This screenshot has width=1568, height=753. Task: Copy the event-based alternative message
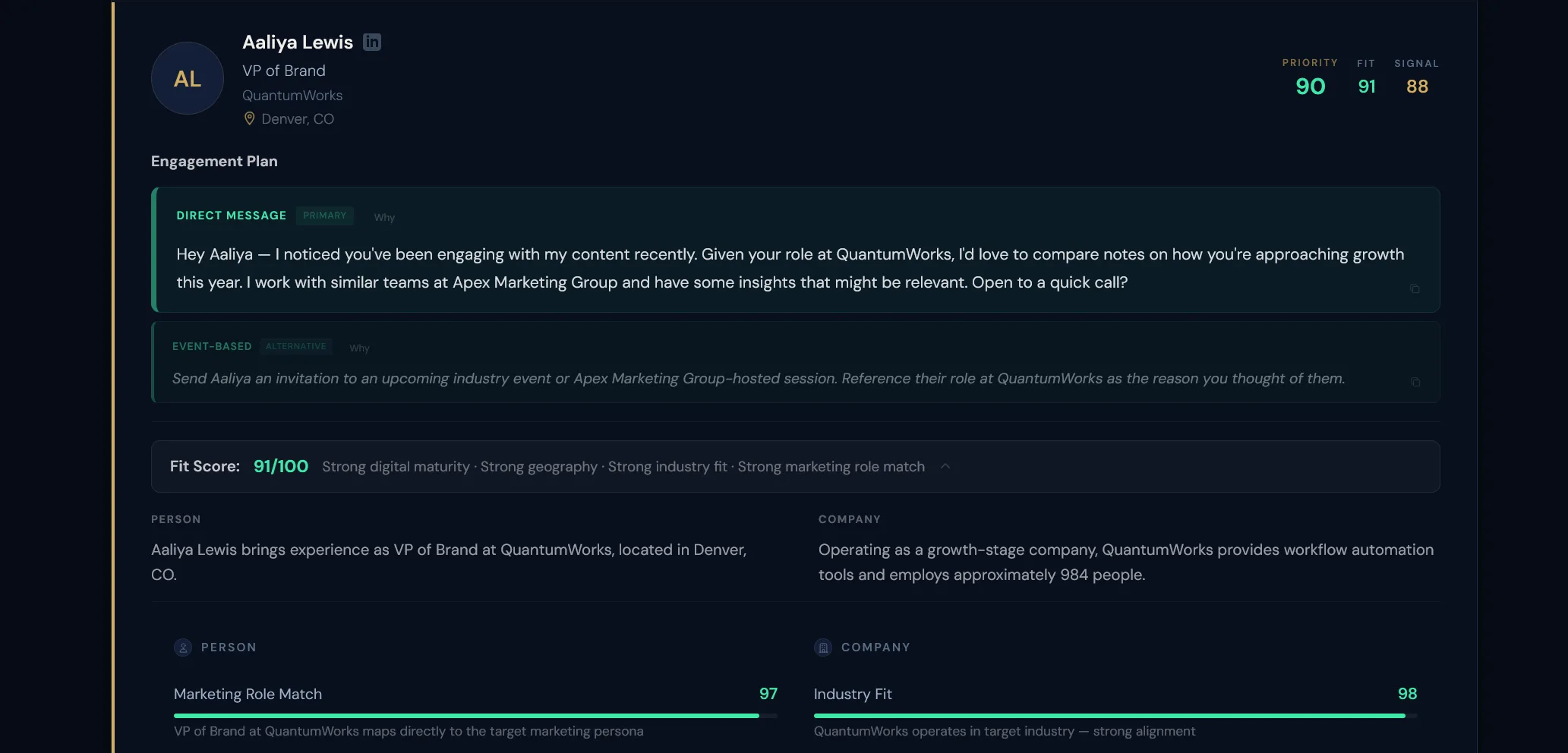pos(1414,383)
